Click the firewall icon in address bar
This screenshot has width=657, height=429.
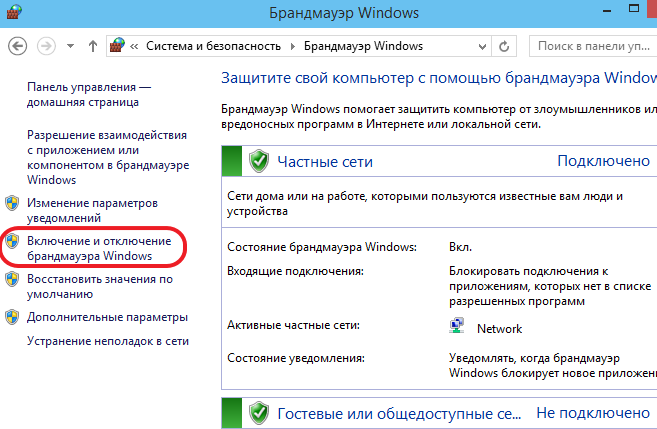[x=118, y=45]
